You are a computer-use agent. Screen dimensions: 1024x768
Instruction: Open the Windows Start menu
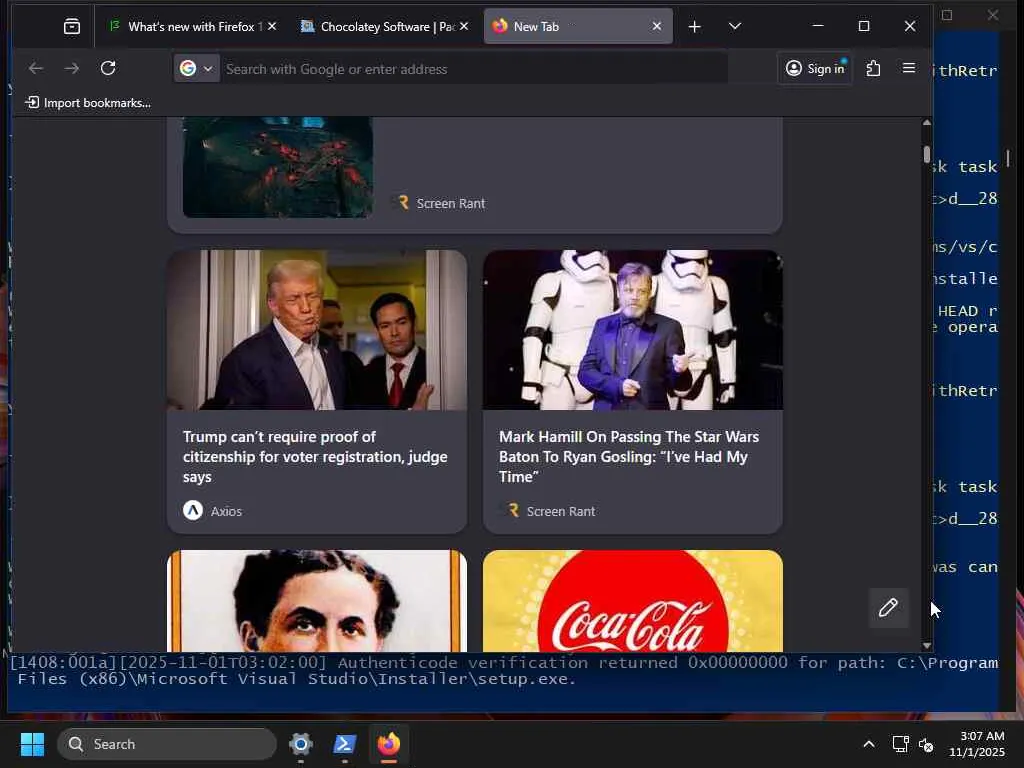coord(32,744)
